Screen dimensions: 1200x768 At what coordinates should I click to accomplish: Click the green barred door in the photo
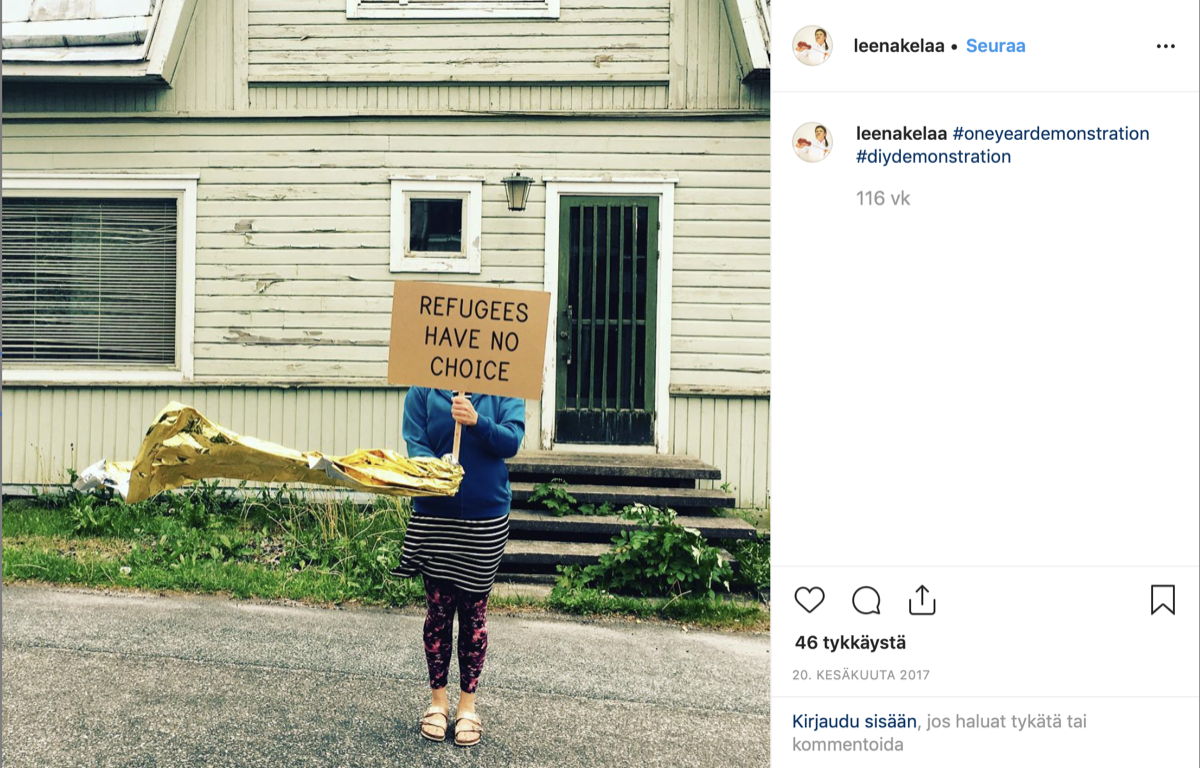tap(607, 318)
